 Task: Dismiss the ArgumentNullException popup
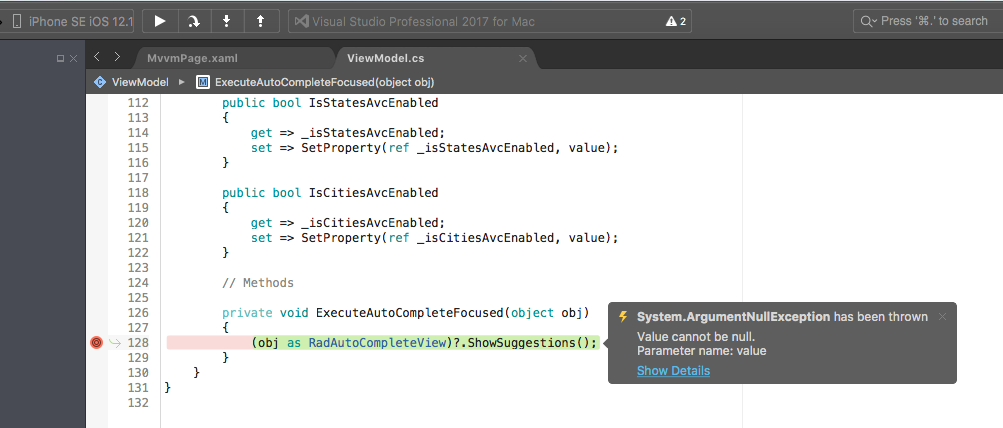click(x=941, y=317)
